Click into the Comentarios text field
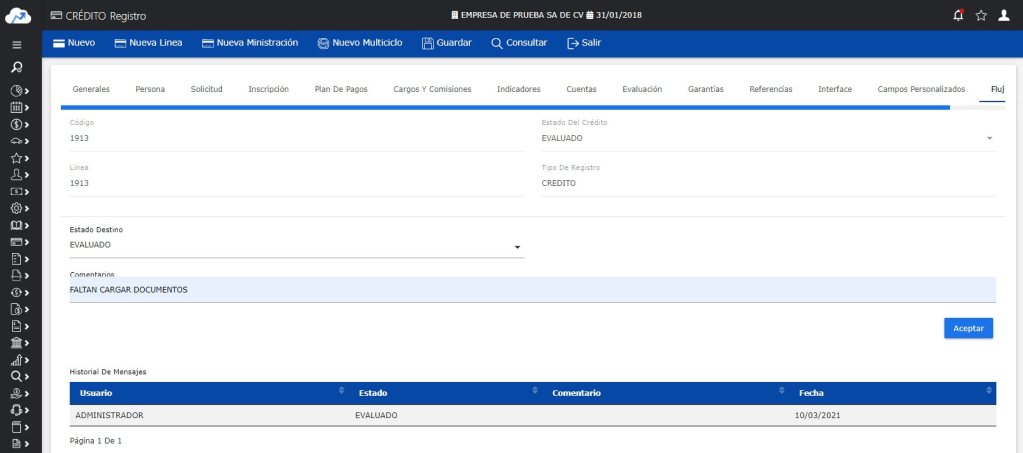 [530, 290]
